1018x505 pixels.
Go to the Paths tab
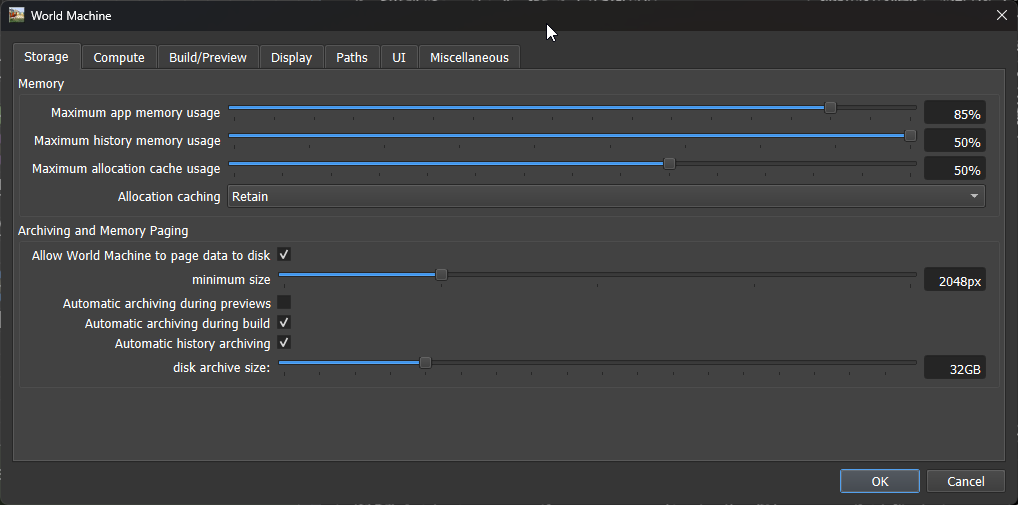[351, 58]
